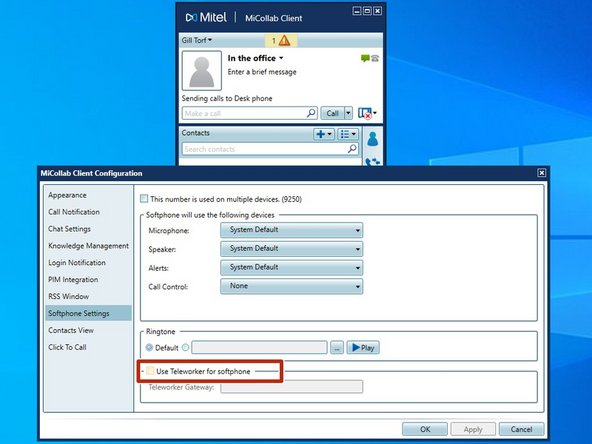The image size is (592, 444).
Task: Open Knowledge Management settings
Action: [88, 246]
